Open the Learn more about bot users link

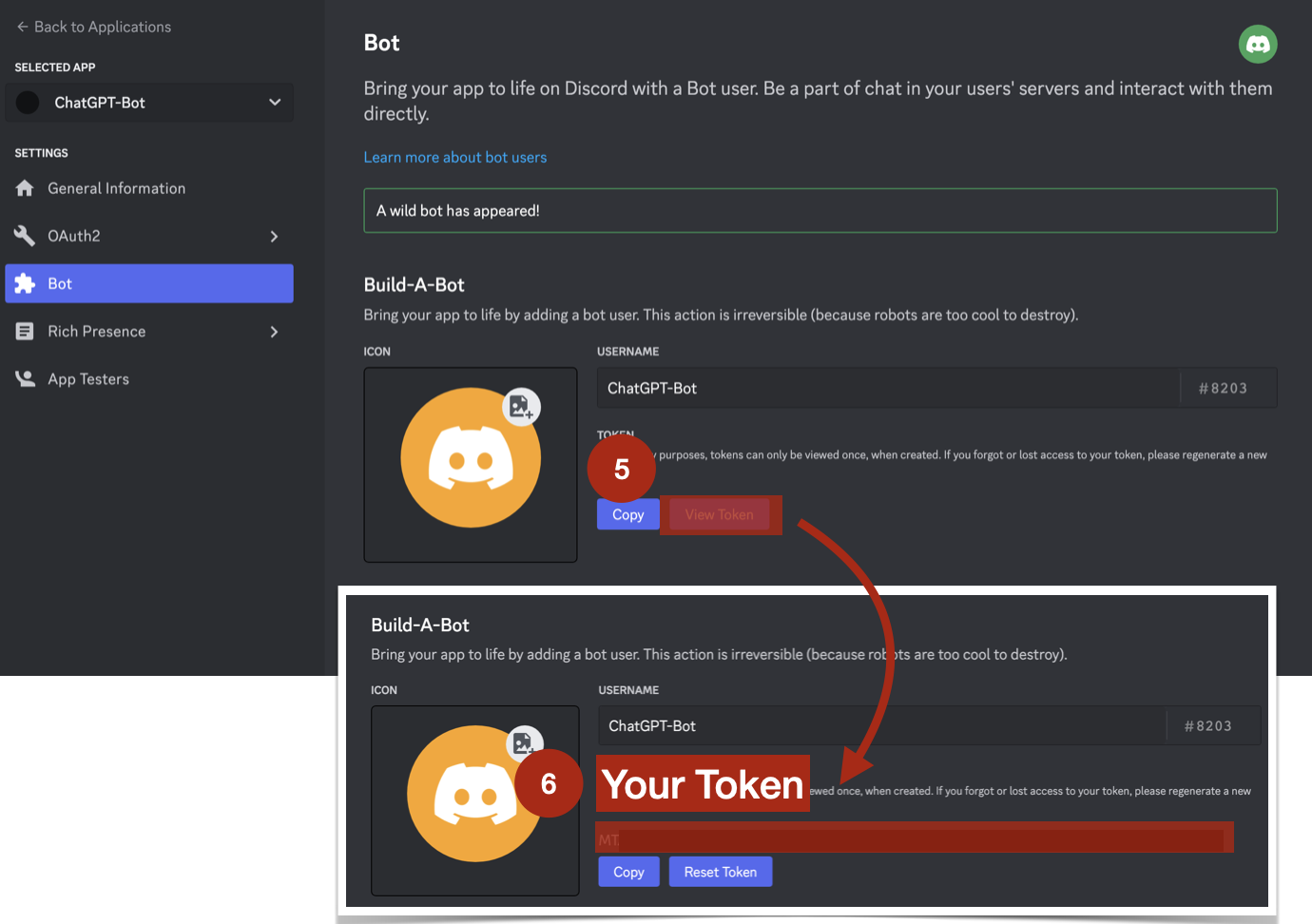tap(454, 157)
